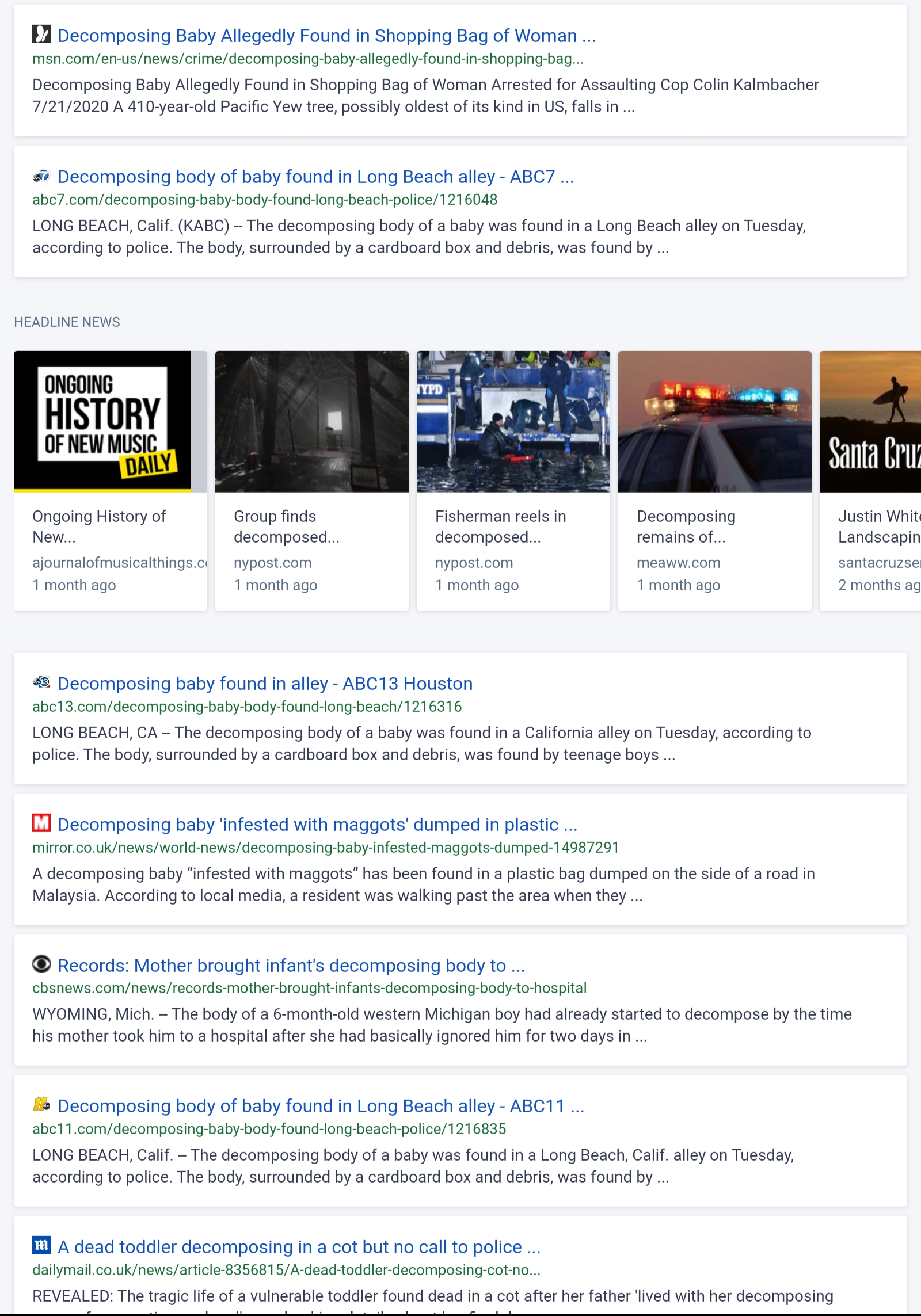The width and height of the screenshot is (921, 1316).
Task: Click nypost.com under 'Fisherman reels in'
Action: pos(474,563)
